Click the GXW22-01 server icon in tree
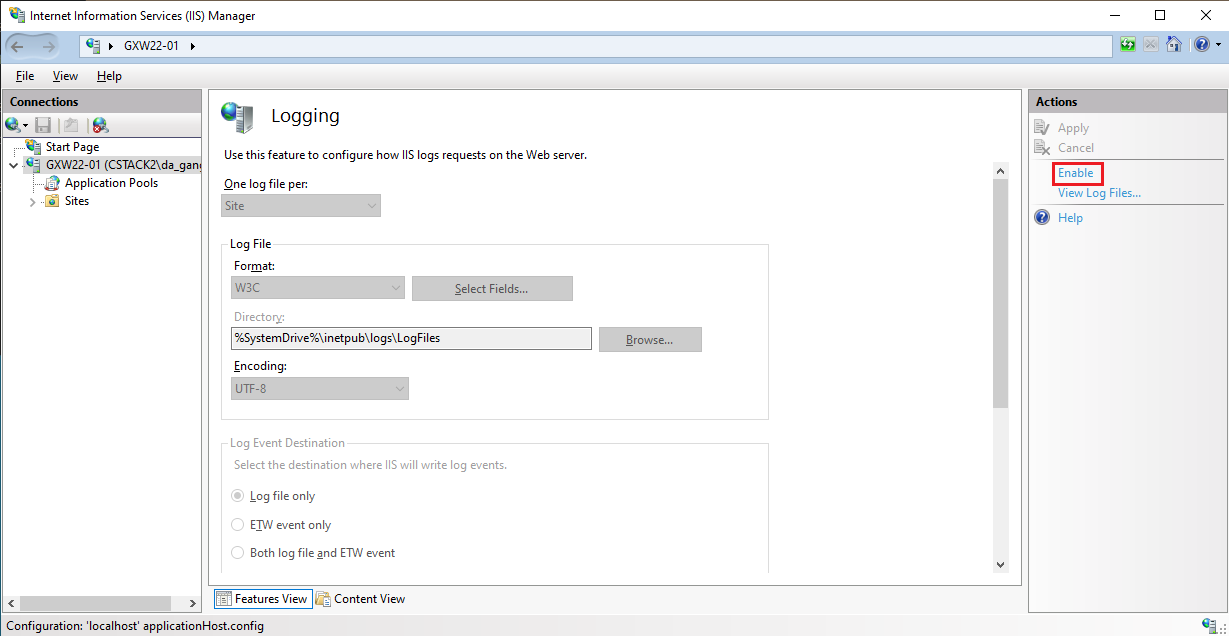This screenshot has height=636, width=1229. [x=34, y=165]
